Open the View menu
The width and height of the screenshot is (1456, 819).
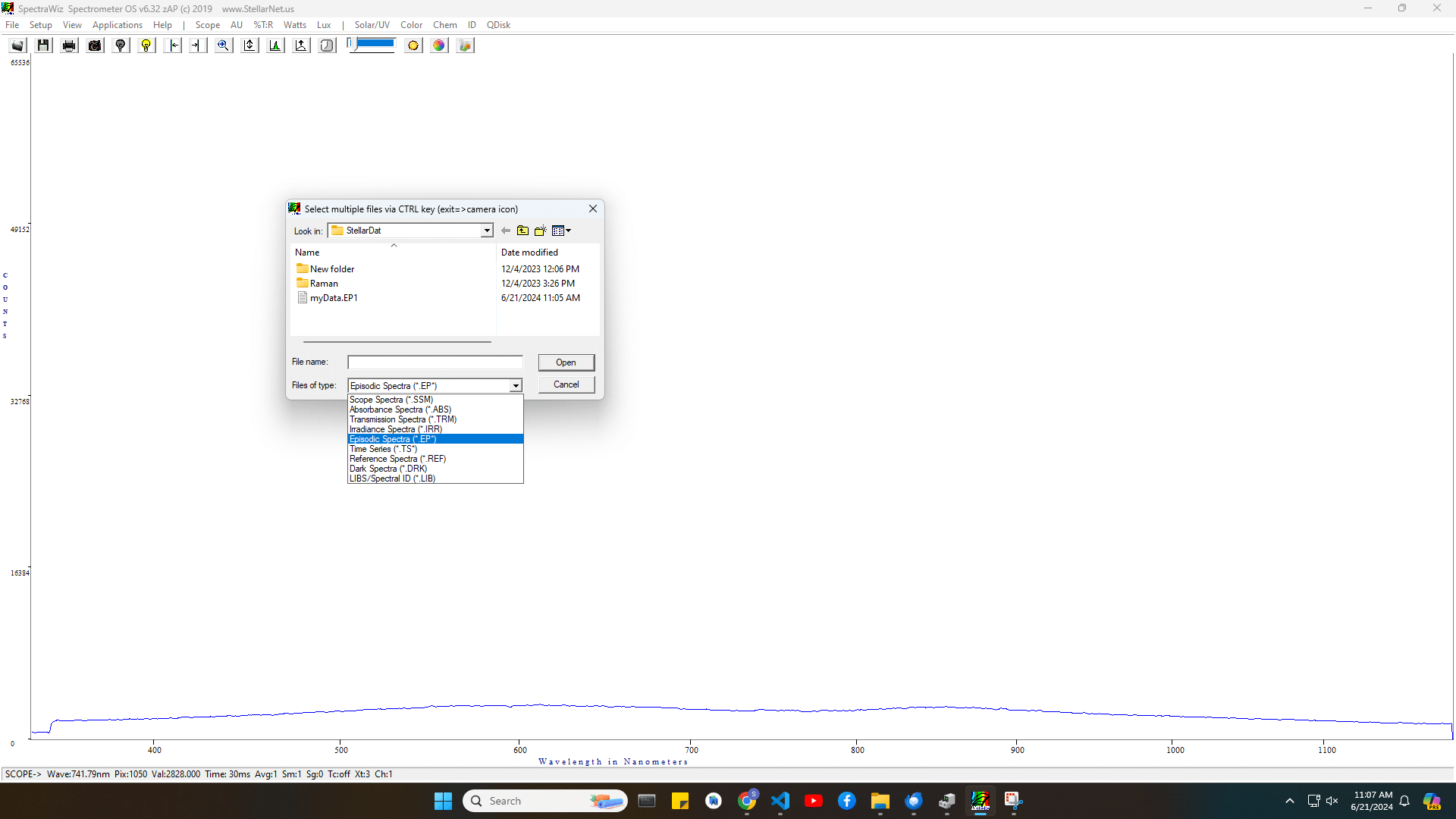[x=72, y=25]
